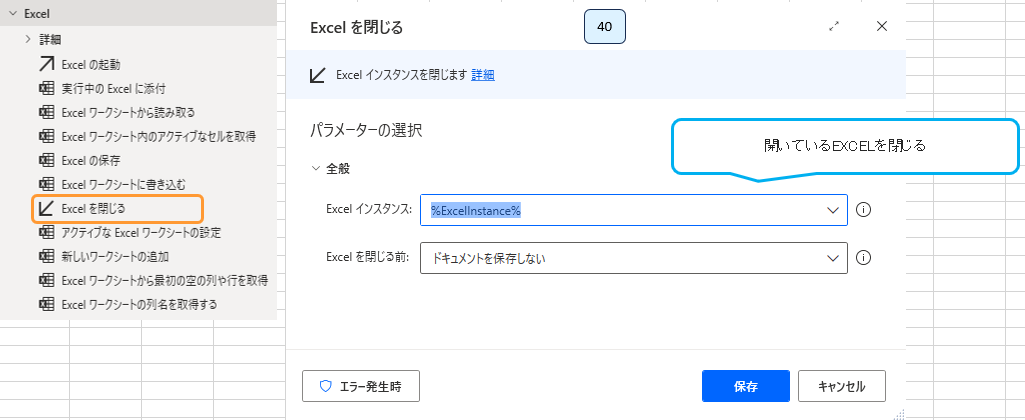Select アクティブな Excel ワークシートの設定 action

(x=141, y=232)
